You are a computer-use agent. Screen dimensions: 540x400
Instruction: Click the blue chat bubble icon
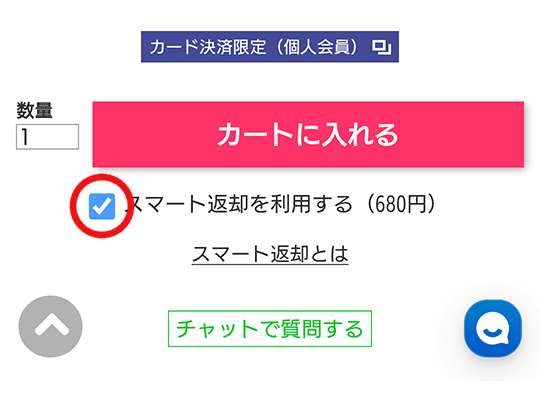point(493,328)
